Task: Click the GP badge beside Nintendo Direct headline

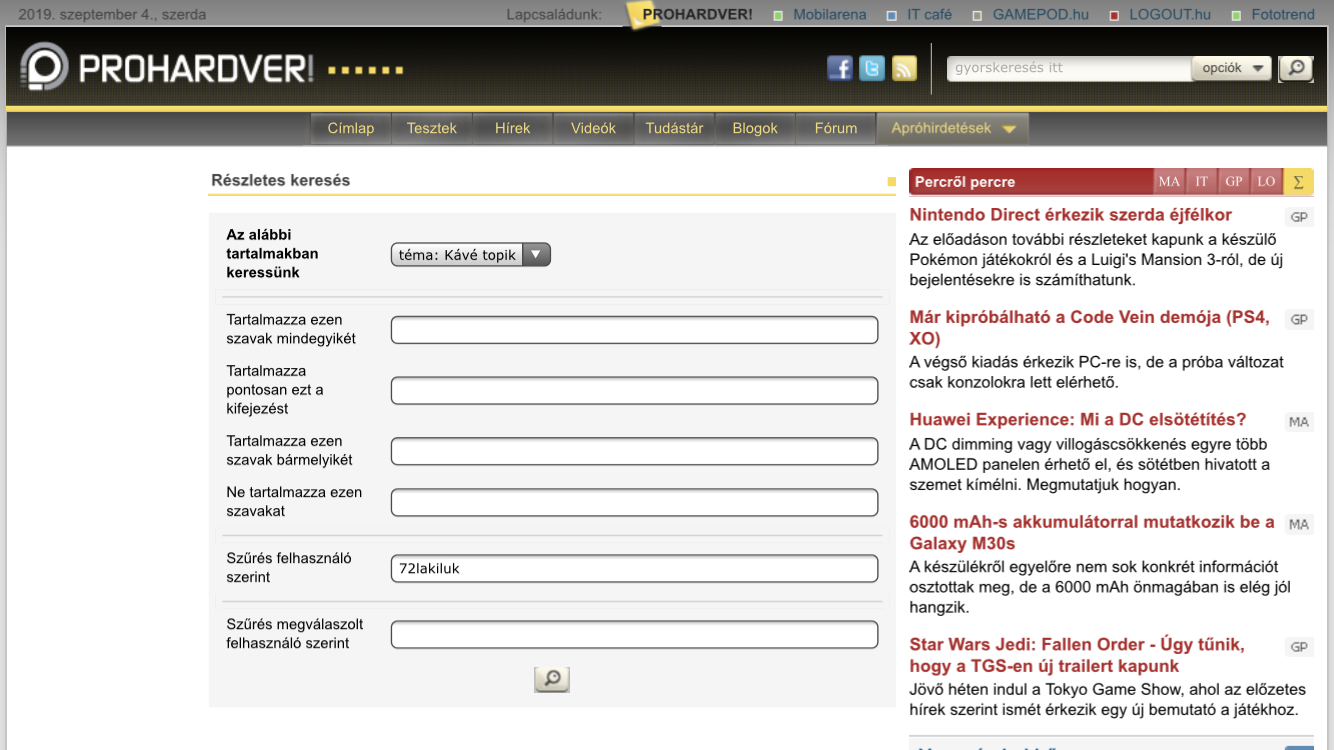Action: pyautogui.click(x=1299, y=217)
